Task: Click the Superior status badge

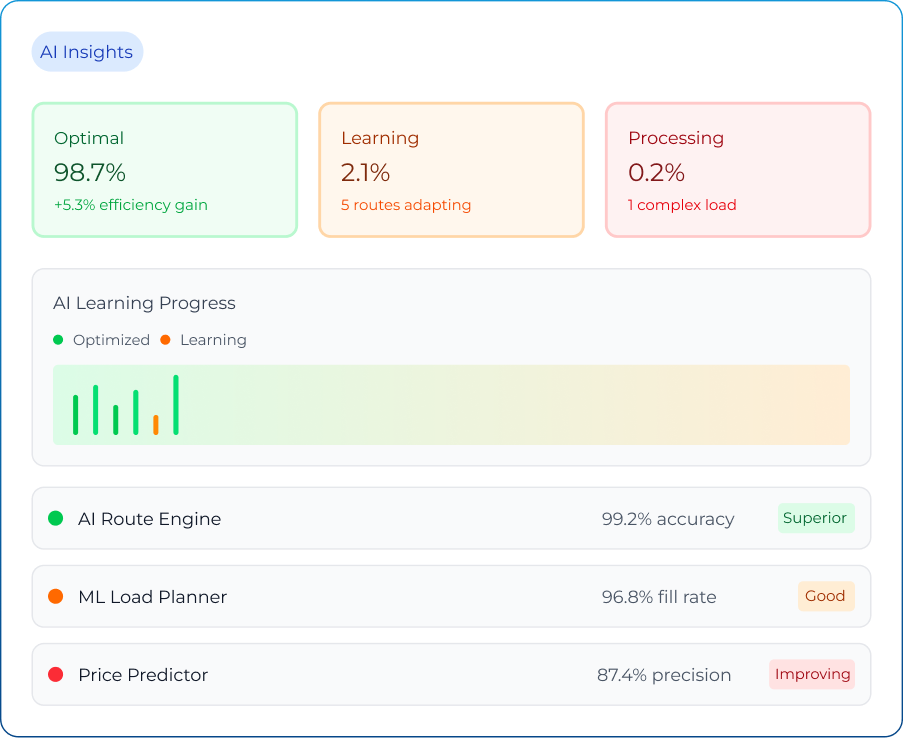Action: click(x=815, y=518)
